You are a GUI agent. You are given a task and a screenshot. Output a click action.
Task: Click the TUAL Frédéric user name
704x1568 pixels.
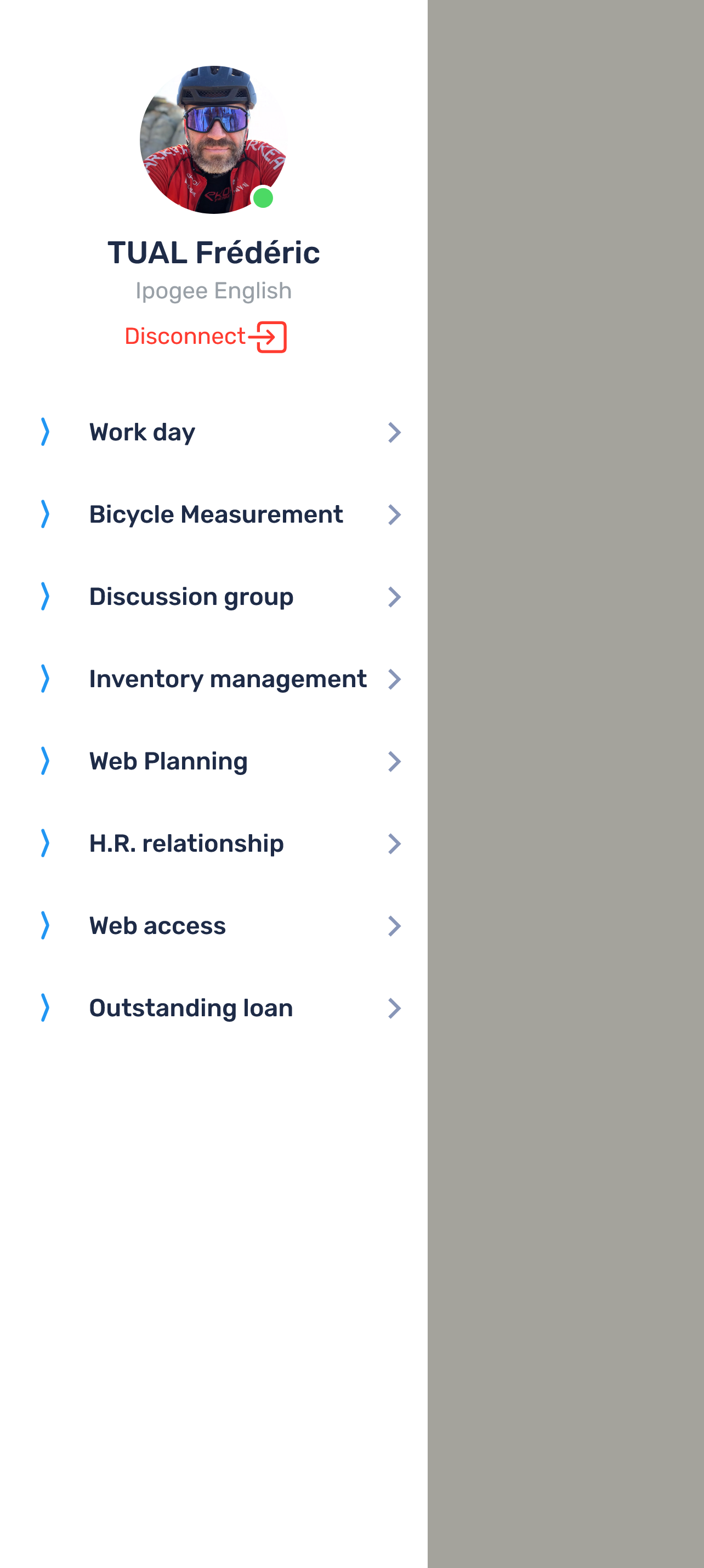214,253
